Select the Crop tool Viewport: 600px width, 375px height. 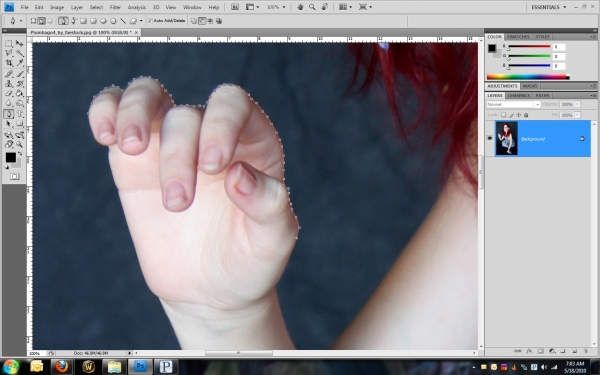9,63
